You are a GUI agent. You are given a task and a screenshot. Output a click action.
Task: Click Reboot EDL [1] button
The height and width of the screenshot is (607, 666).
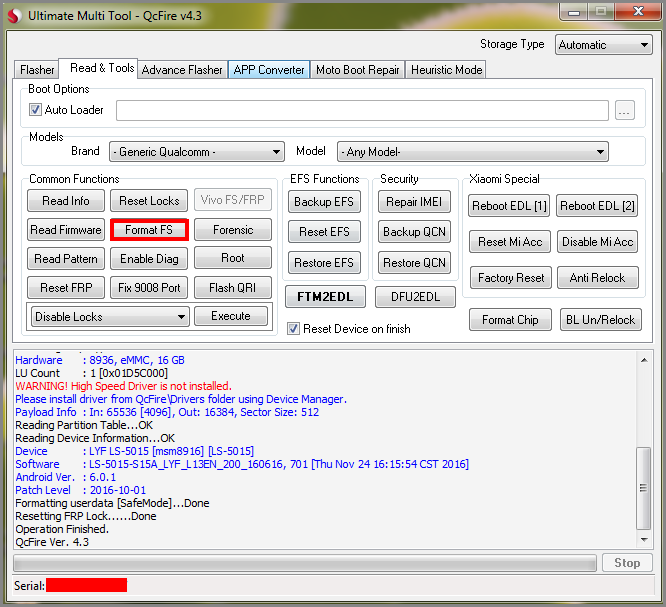point(509,206)
